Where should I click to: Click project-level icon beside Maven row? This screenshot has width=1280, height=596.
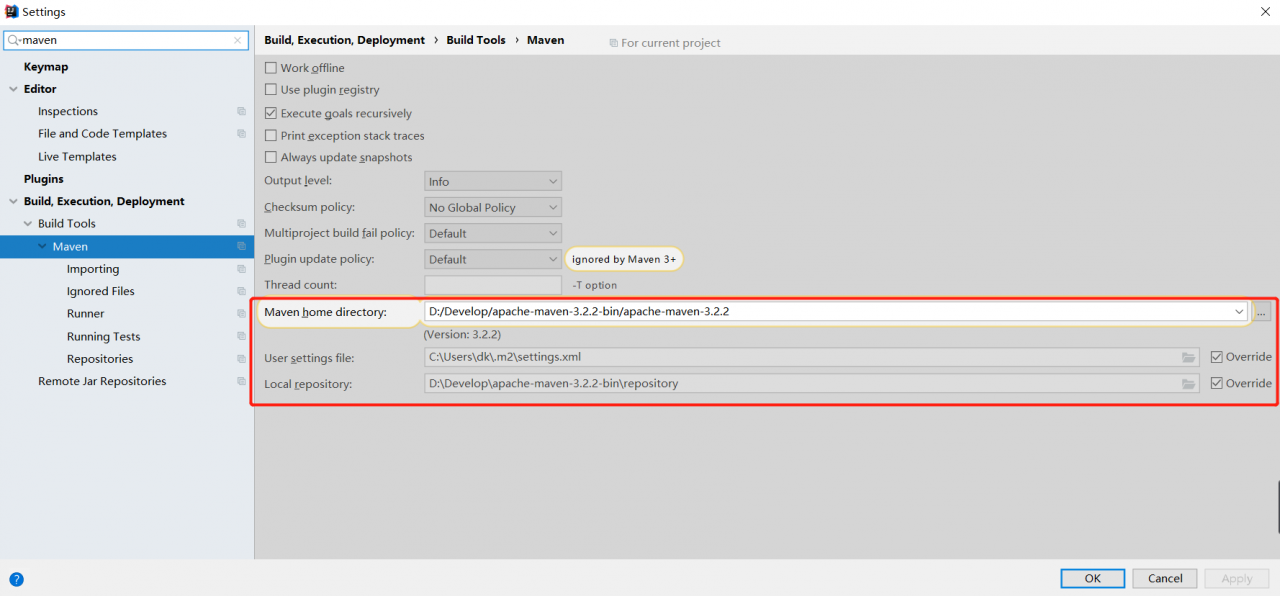[241, 246]
